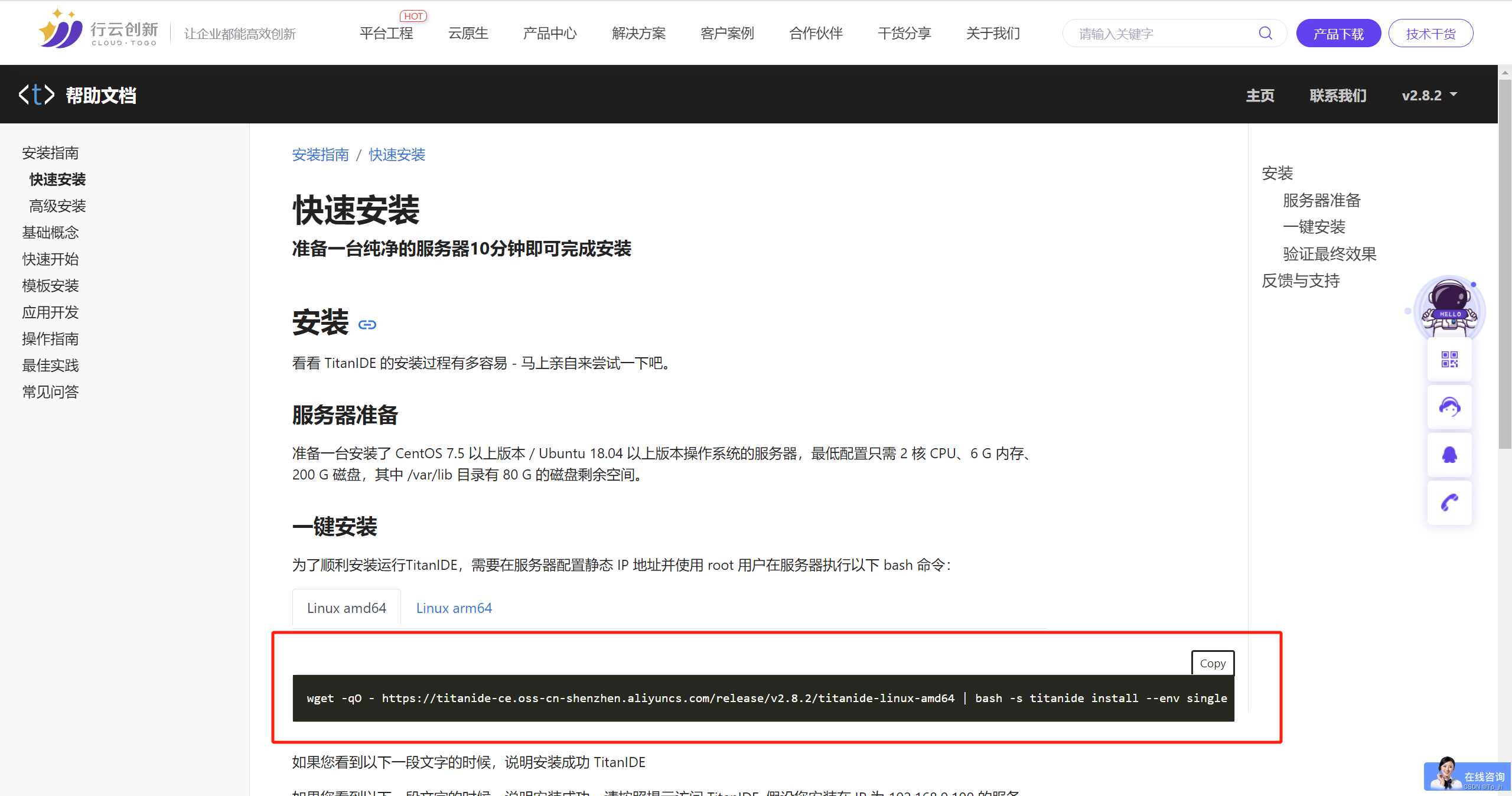This screenshot has height=796, width=1512.
Task: Click the 一键安装 section heading
Action: [x=334, y=526]
